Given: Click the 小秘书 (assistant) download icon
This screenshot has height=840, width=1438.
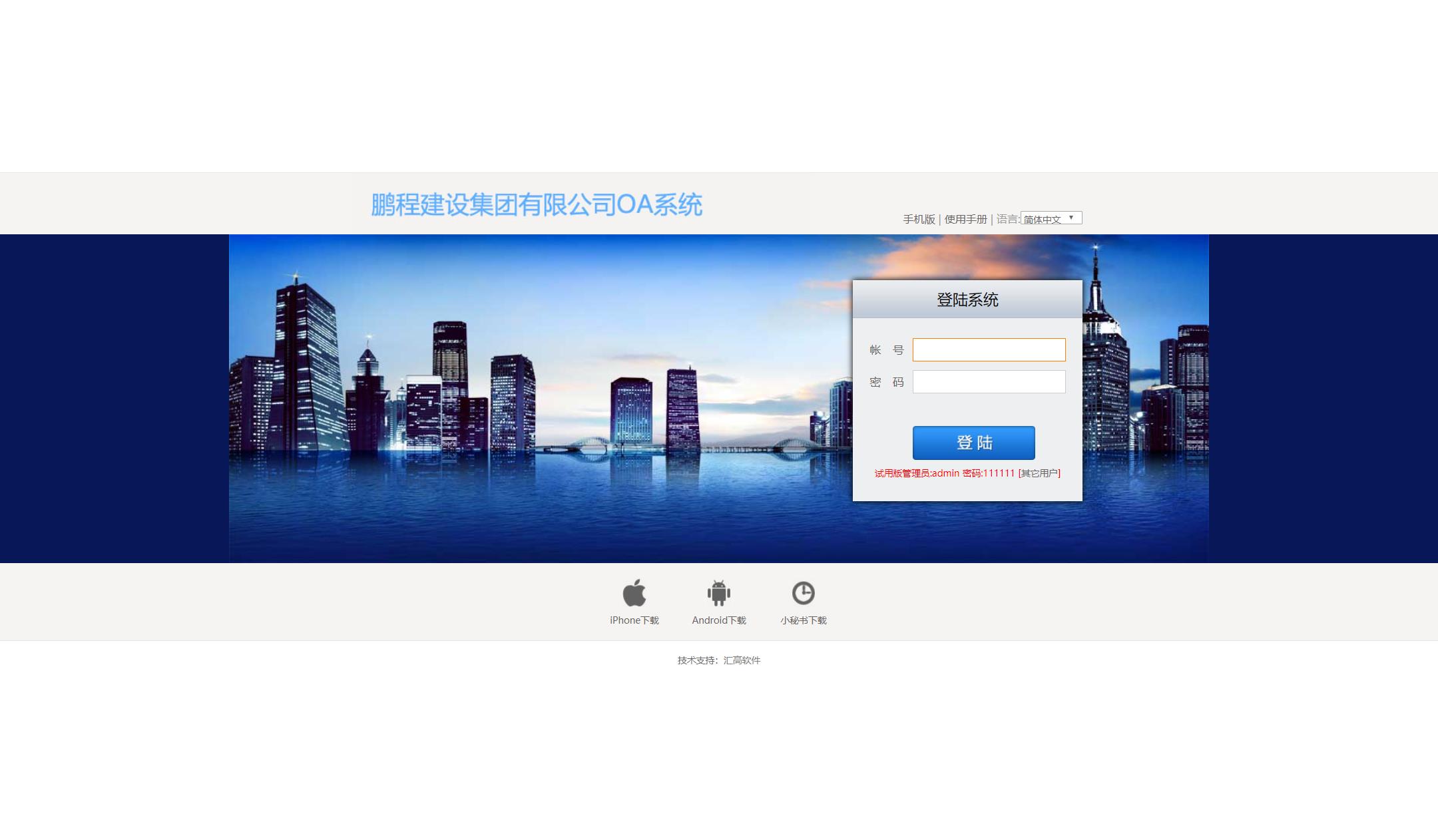Looking at the screenshot, I should pyautogui.click(x=803, y=592).
